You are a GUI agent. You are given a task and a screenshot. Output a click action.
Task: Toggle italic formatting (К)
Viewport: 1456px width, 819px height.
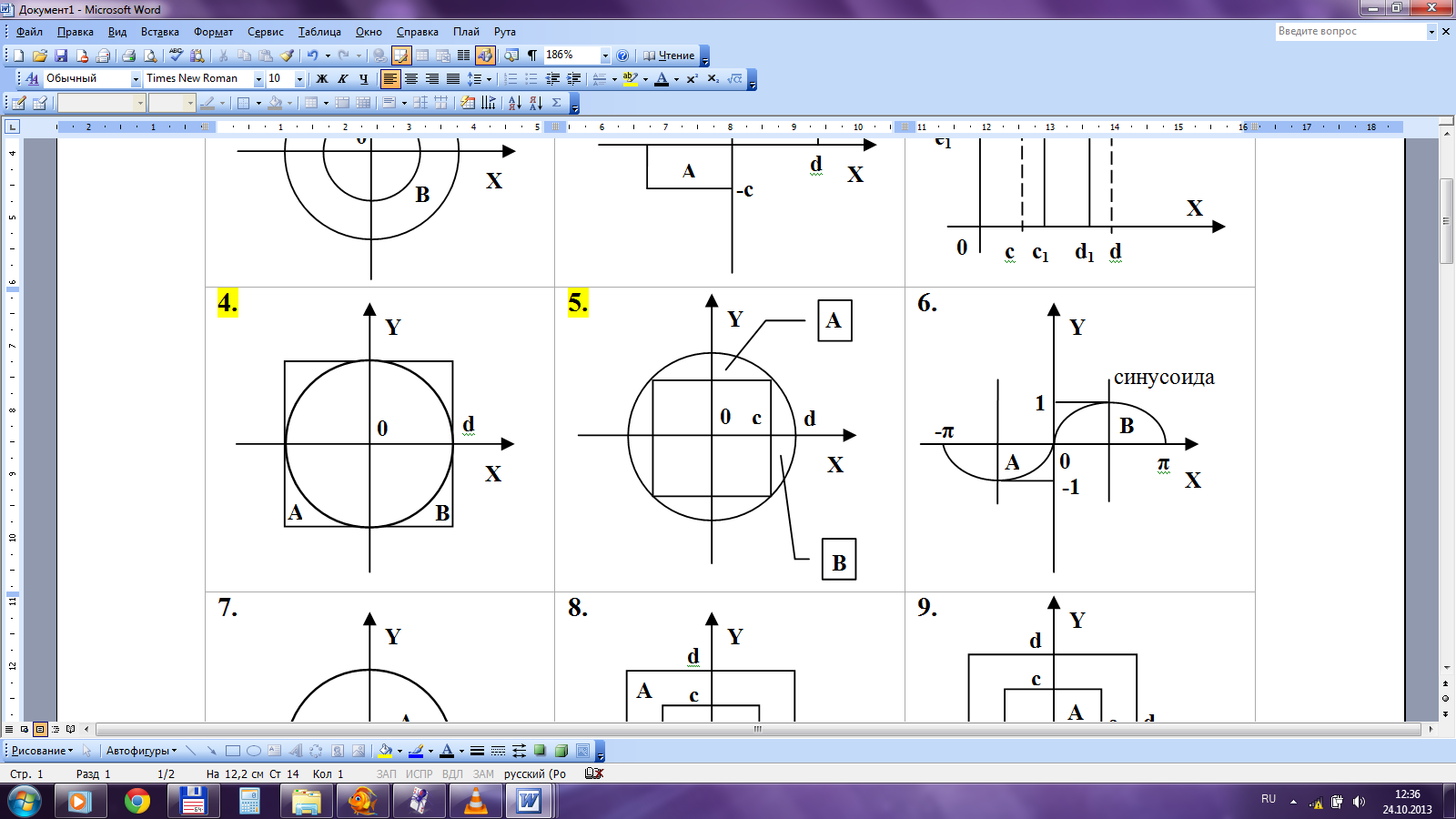(343, 79)
